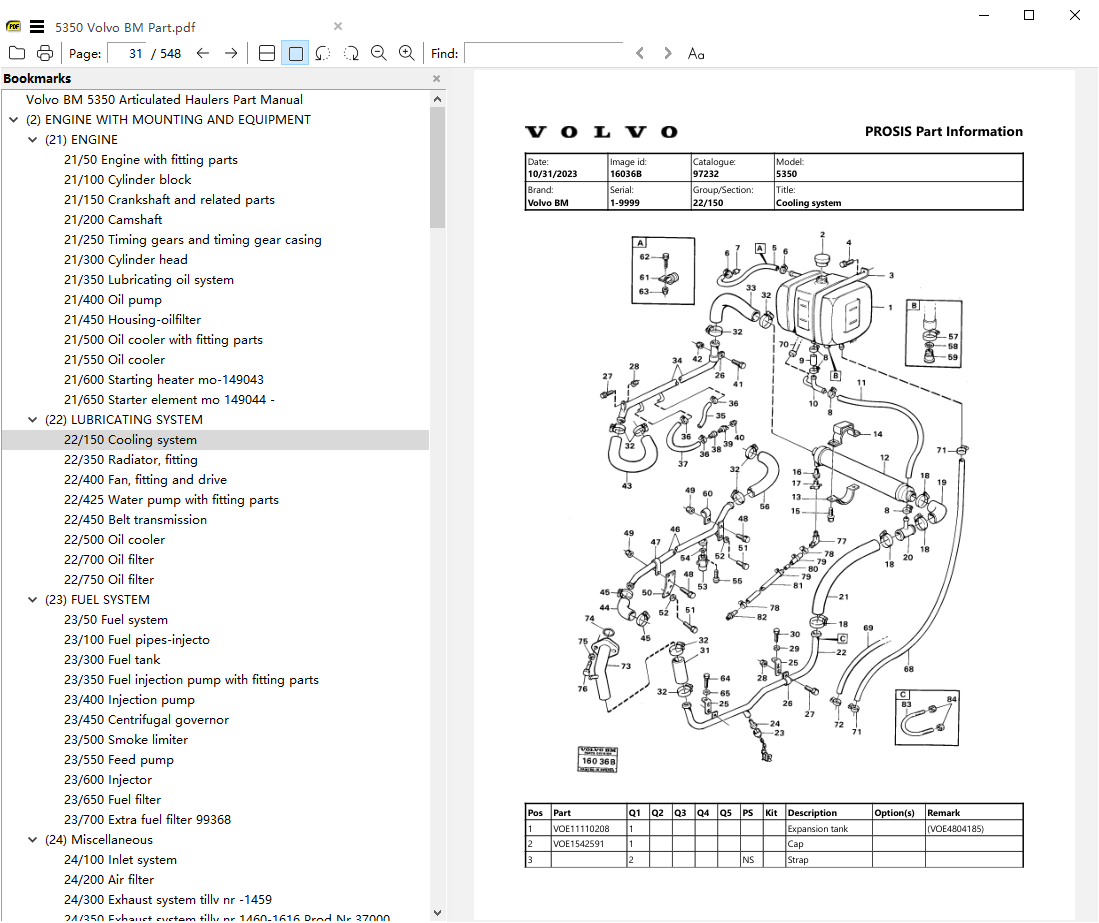This screenshot has height=923, width=1099.
Task: Find previous match arrow
Action: coord(640,53)
